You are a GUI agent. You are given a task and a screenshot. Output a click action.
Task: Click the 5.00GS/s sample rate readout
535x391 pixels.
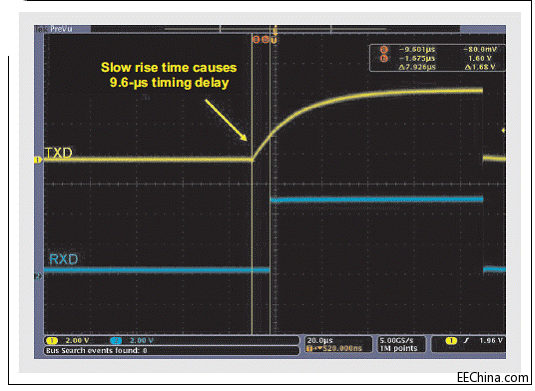click(397, 340)
